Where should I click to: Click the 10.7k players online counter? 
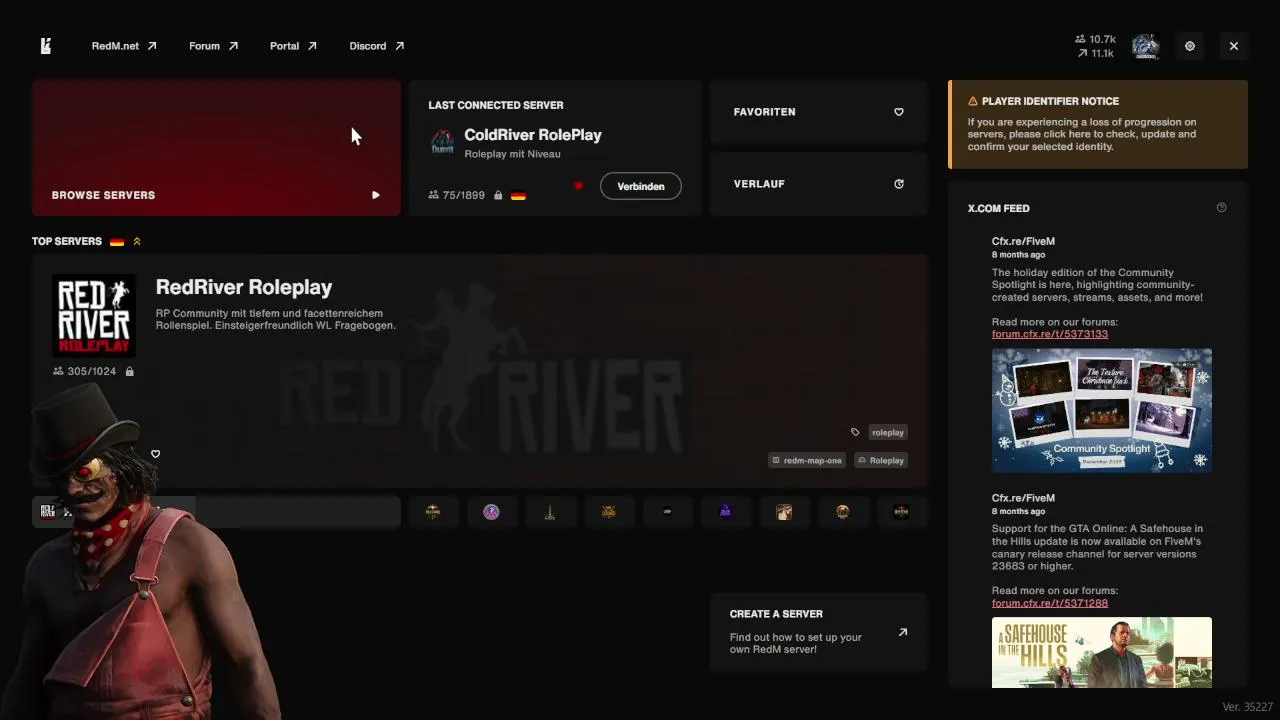click(x=1095, y=39)
